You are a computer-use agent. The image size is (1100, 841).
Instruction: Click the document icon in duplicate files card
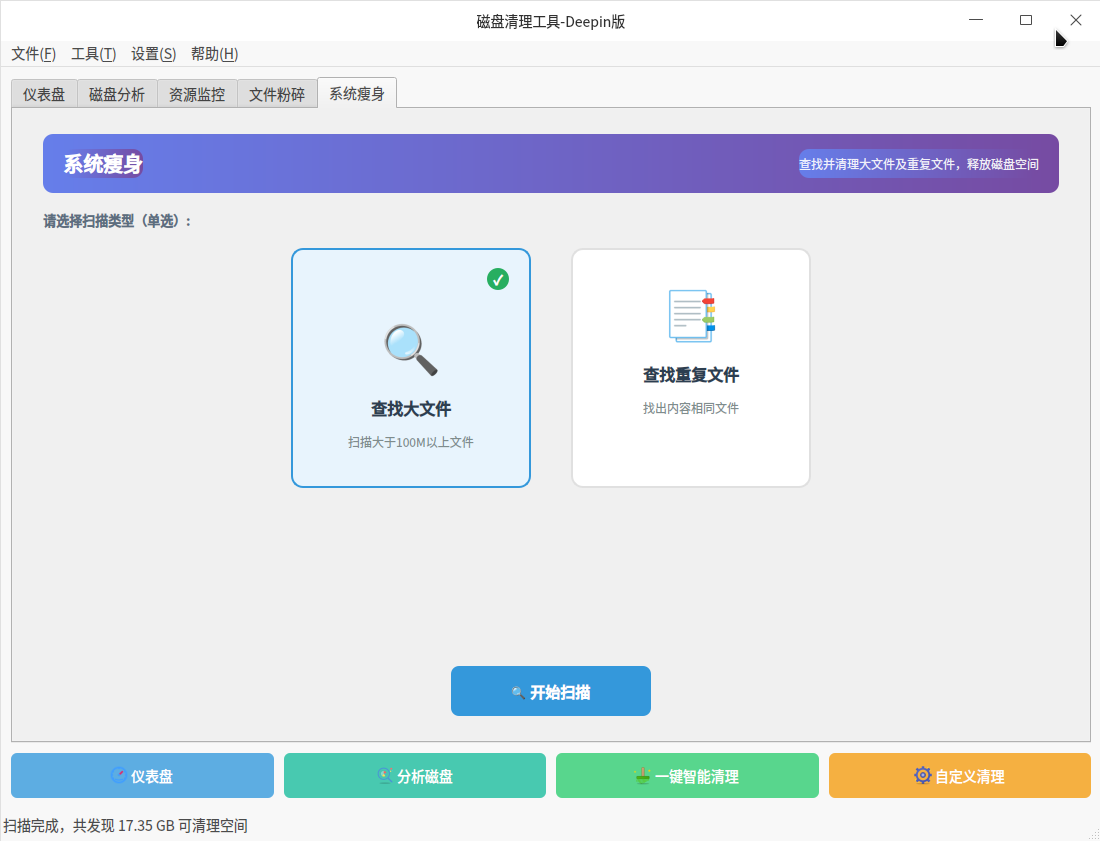691,316
